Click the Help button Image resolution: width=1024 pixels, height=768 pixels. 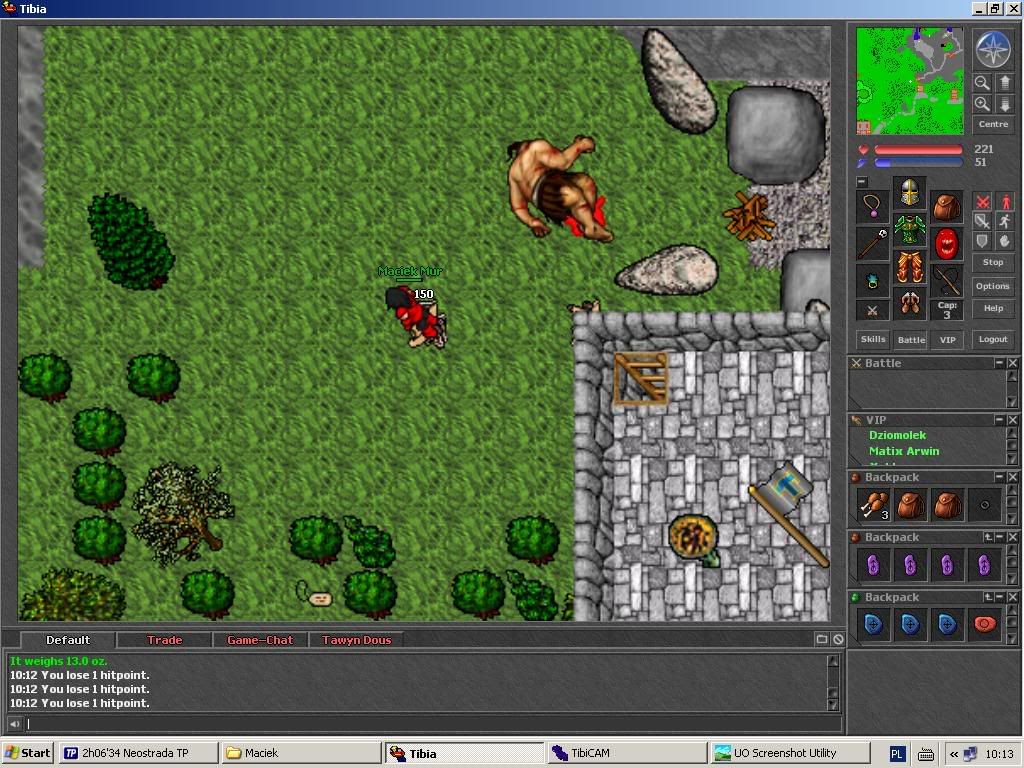[993, 308]
